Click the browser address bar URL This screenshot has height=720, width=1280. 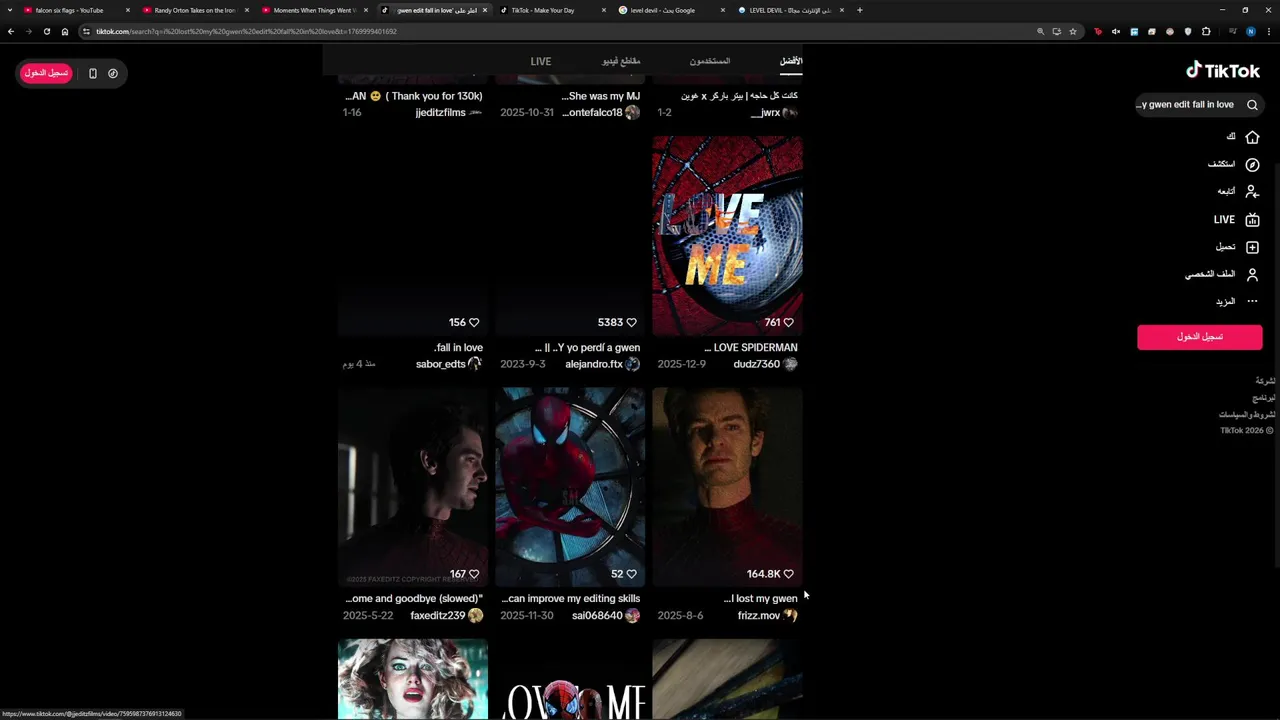click(247, 31)
